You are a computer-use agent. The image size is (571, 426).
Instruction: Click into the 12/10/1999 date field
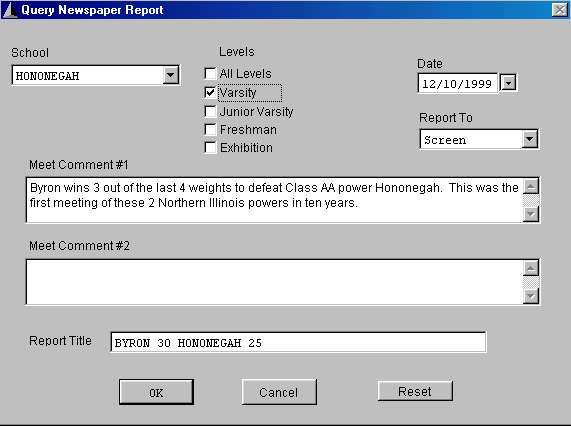coord(458,83)
